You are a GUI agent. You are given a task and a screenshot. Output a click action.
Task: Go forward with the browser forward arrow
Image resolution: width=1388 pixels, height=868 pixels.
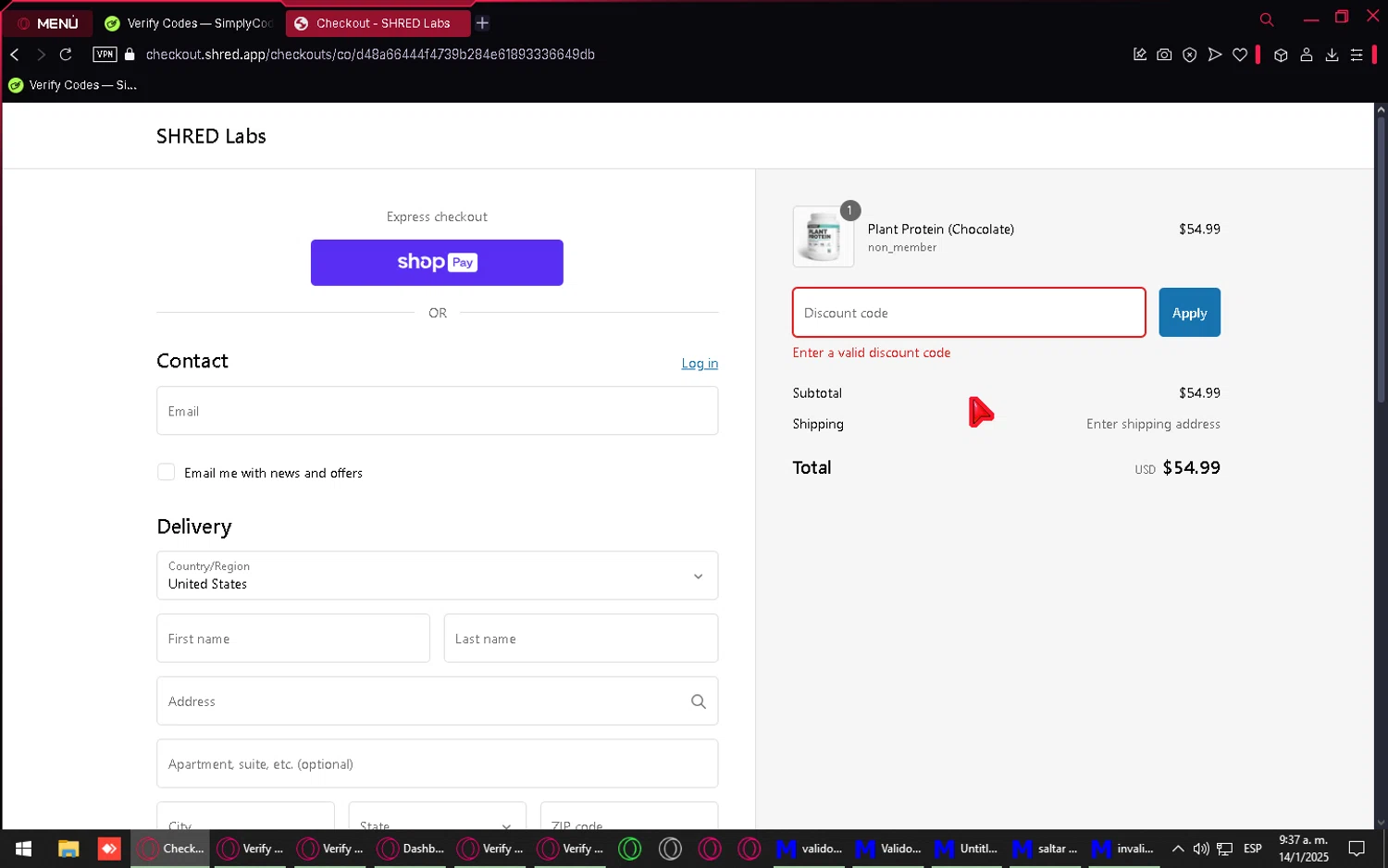(x=41, y=55)
